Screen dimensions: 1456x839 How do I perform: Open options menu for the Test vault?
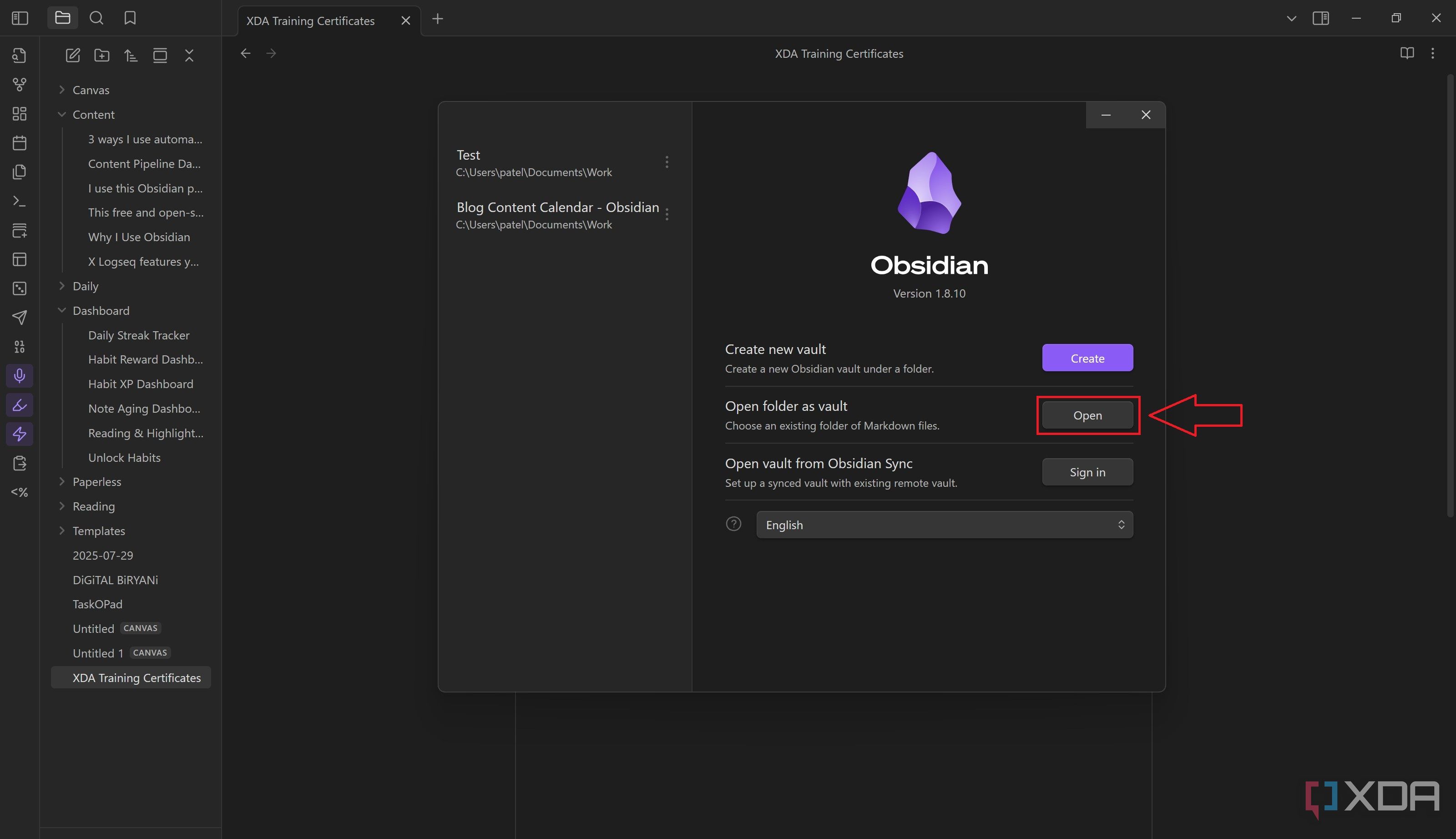pyautogui.click(x=667, y=162)
